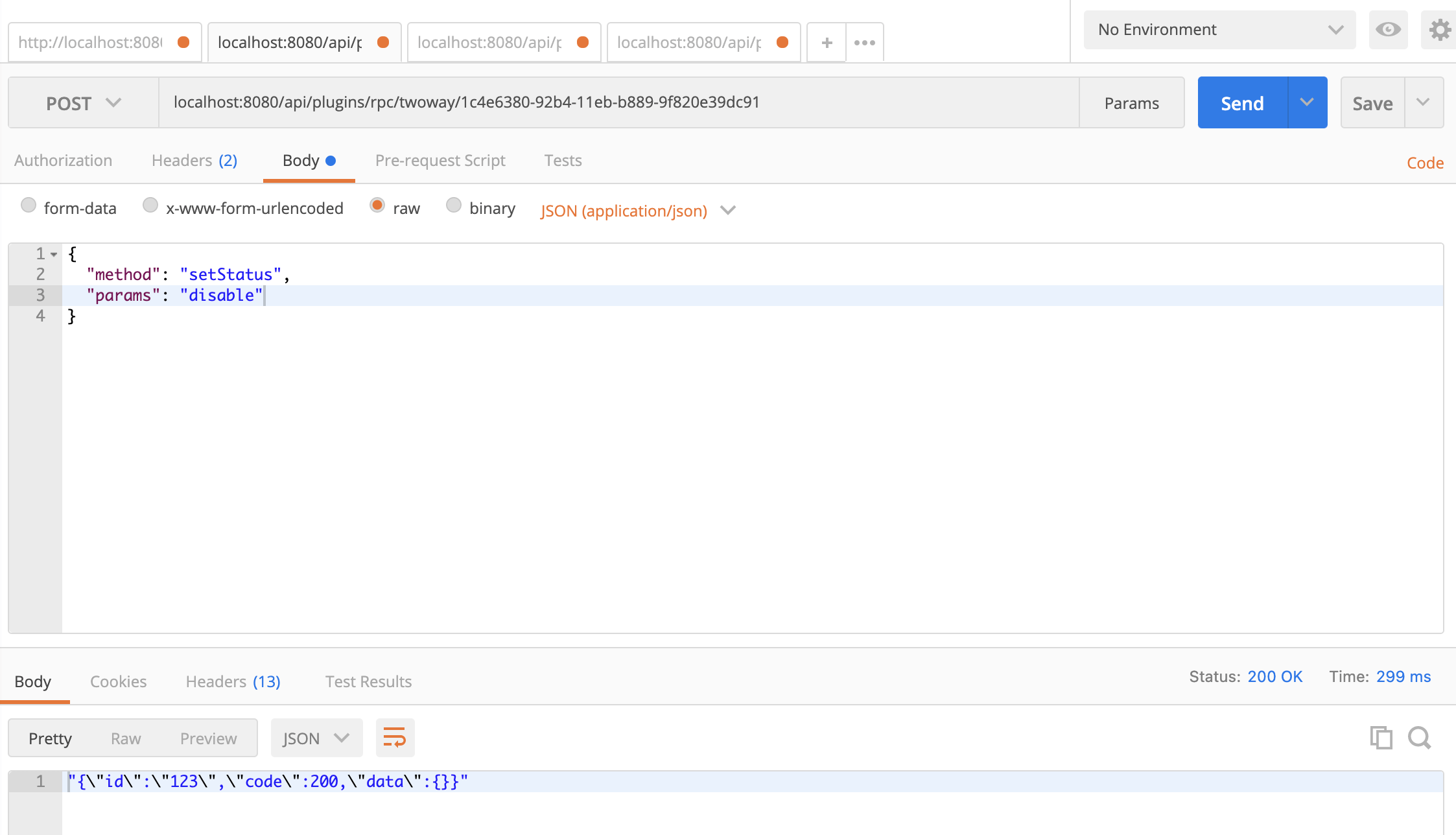The width and height of the screenshot is (1456, 835).
Task: Click the orange Code link
Action: click(1424, 163)
